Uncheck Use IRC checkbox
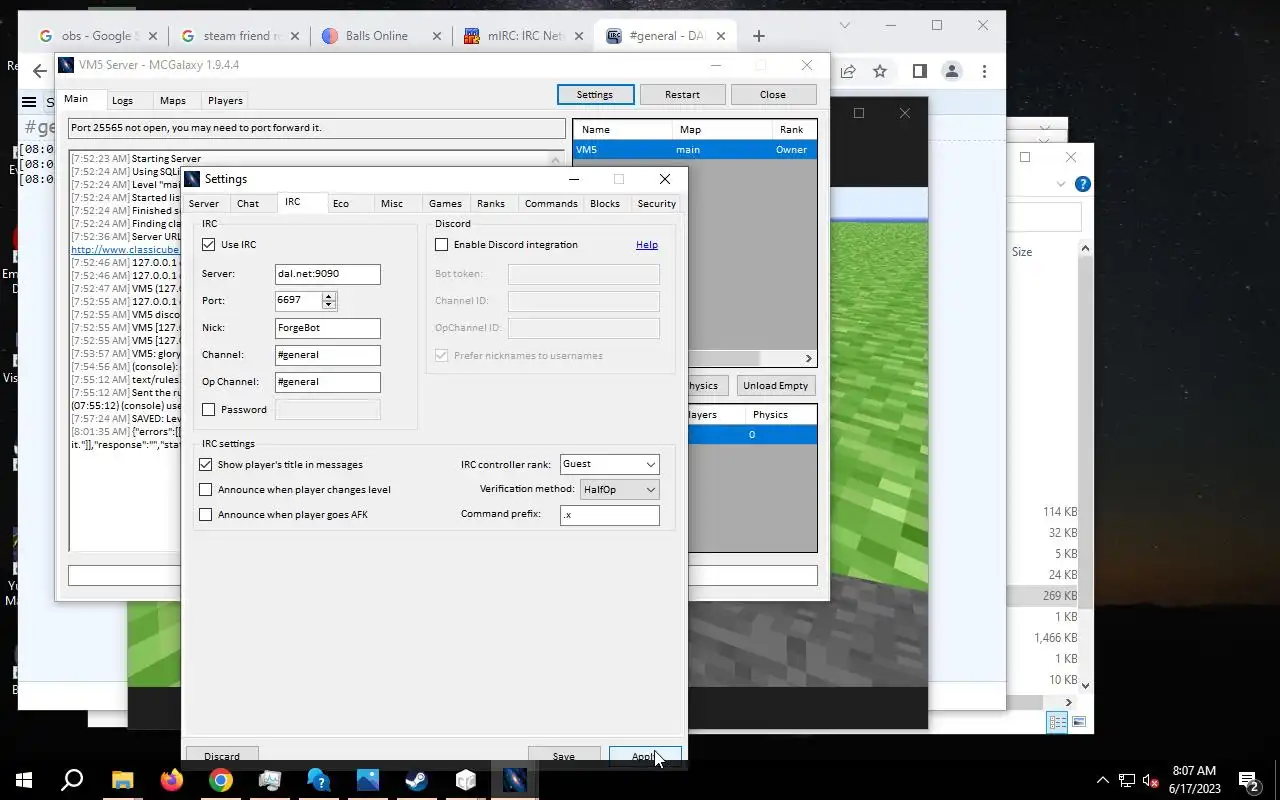Viewport: 1280px width, 800px height. [208, 244]
